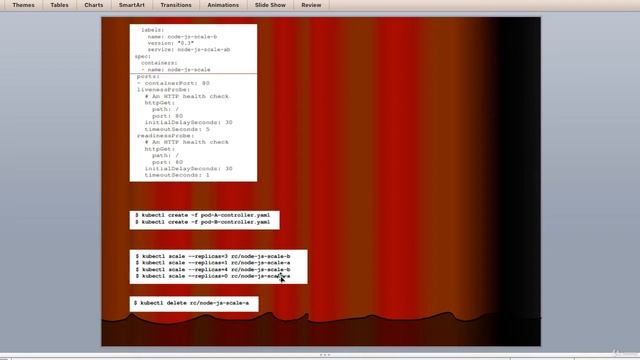Viewport: 640px width, 360px height.
Task: Open the Slide Show tab
Action: pos(270,5)
